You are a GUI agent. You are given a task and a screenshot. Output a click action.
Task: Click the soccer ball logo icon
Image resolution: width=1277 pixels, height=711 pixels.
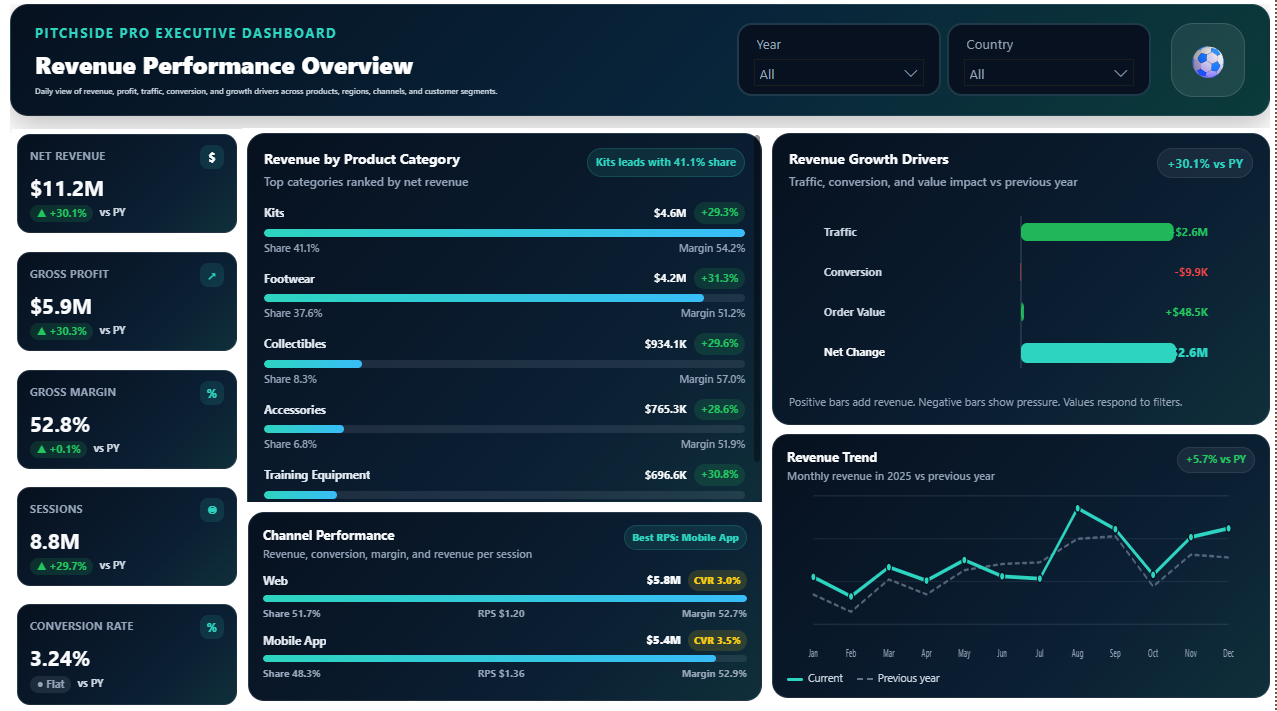point(1208,62)
